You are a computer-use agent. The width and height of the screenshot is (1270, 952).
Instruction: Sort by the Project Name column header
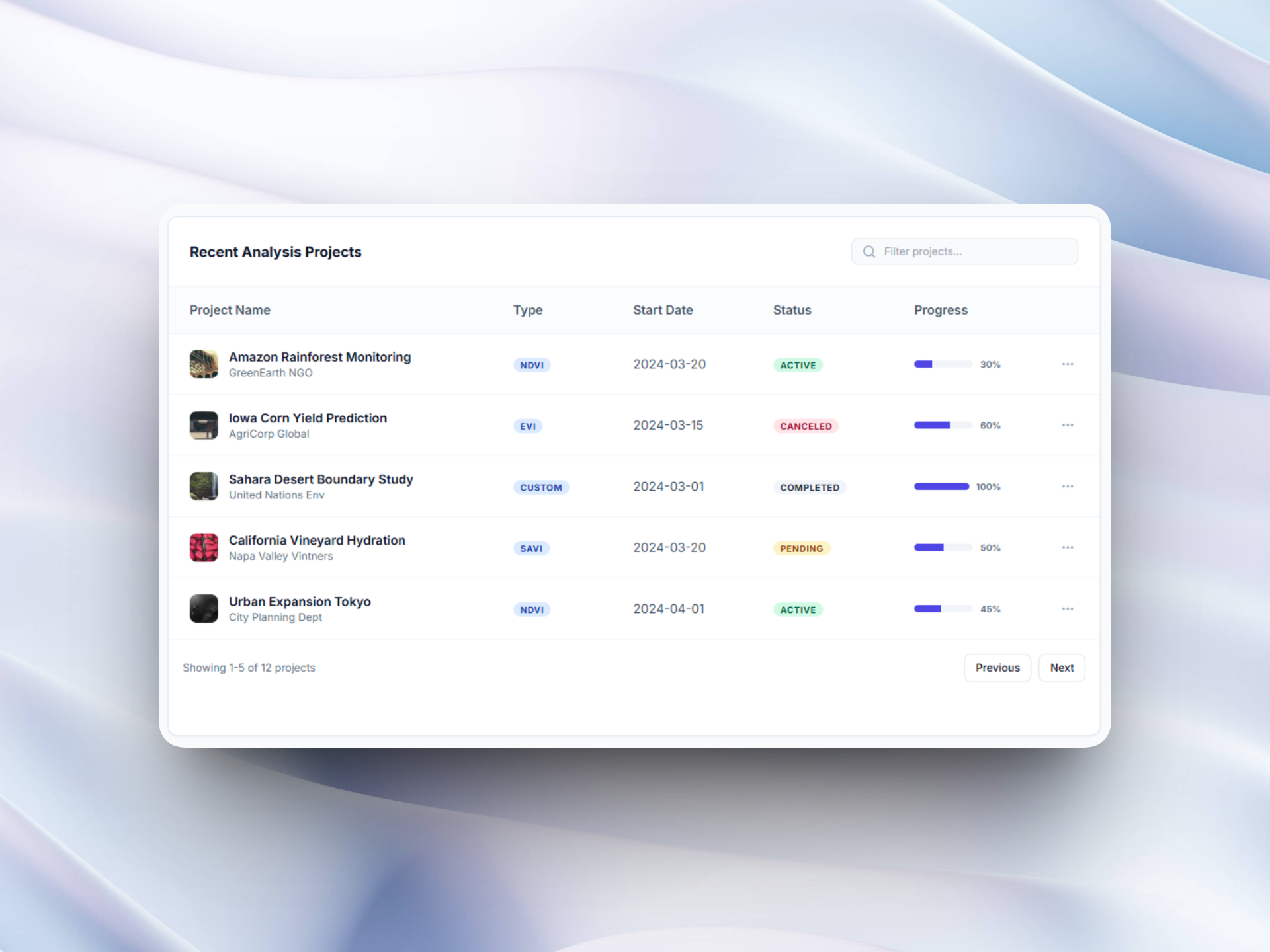pyautogui.click(x=230, y=310)
